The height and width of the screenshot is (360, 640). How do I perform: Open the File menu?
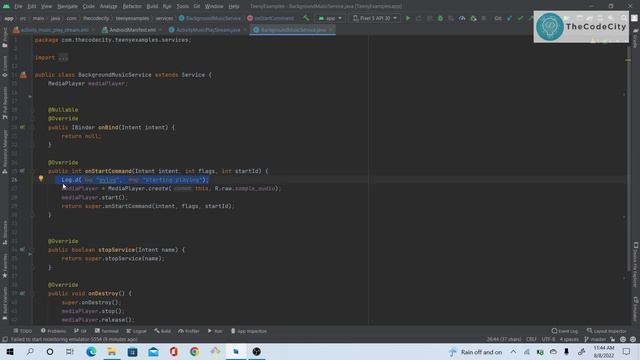click(18, 7)
